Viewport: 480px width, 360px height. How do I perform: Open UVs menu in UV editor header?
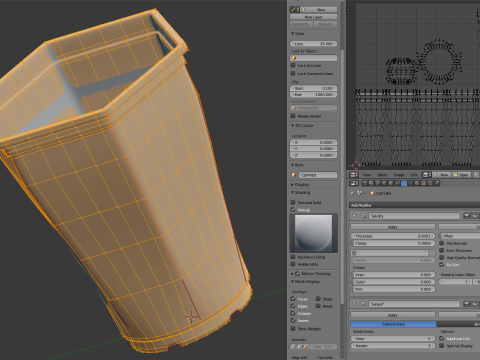click(x=414, y=175)
